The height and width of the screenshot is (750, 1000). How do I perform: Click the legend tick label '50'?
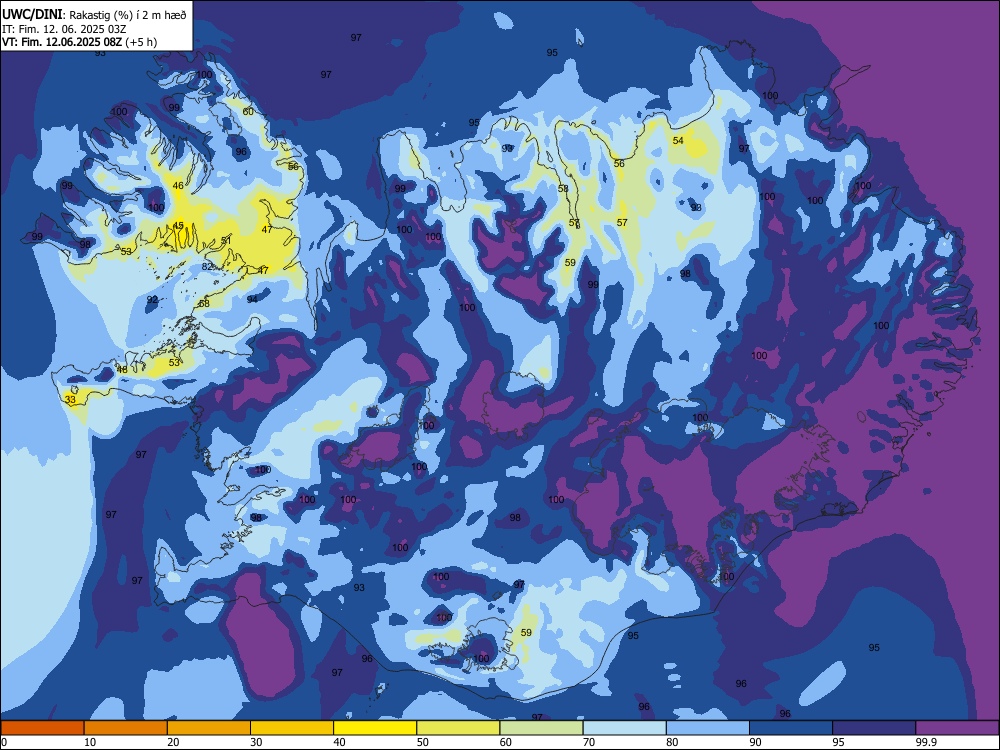pyautogui.click(x=423, y=742)
